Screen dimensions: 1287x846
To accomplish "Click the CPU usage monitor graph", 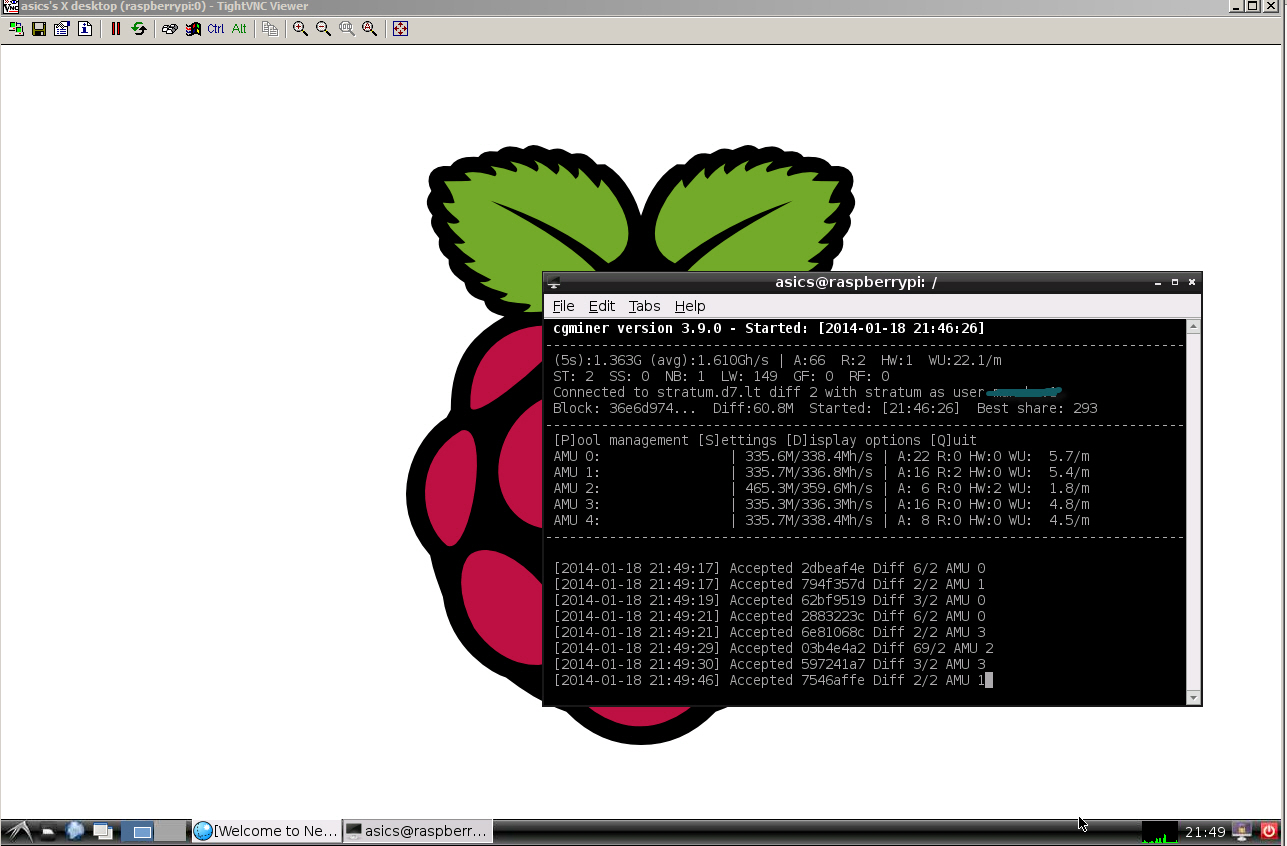I will (x=1160, y=831).
